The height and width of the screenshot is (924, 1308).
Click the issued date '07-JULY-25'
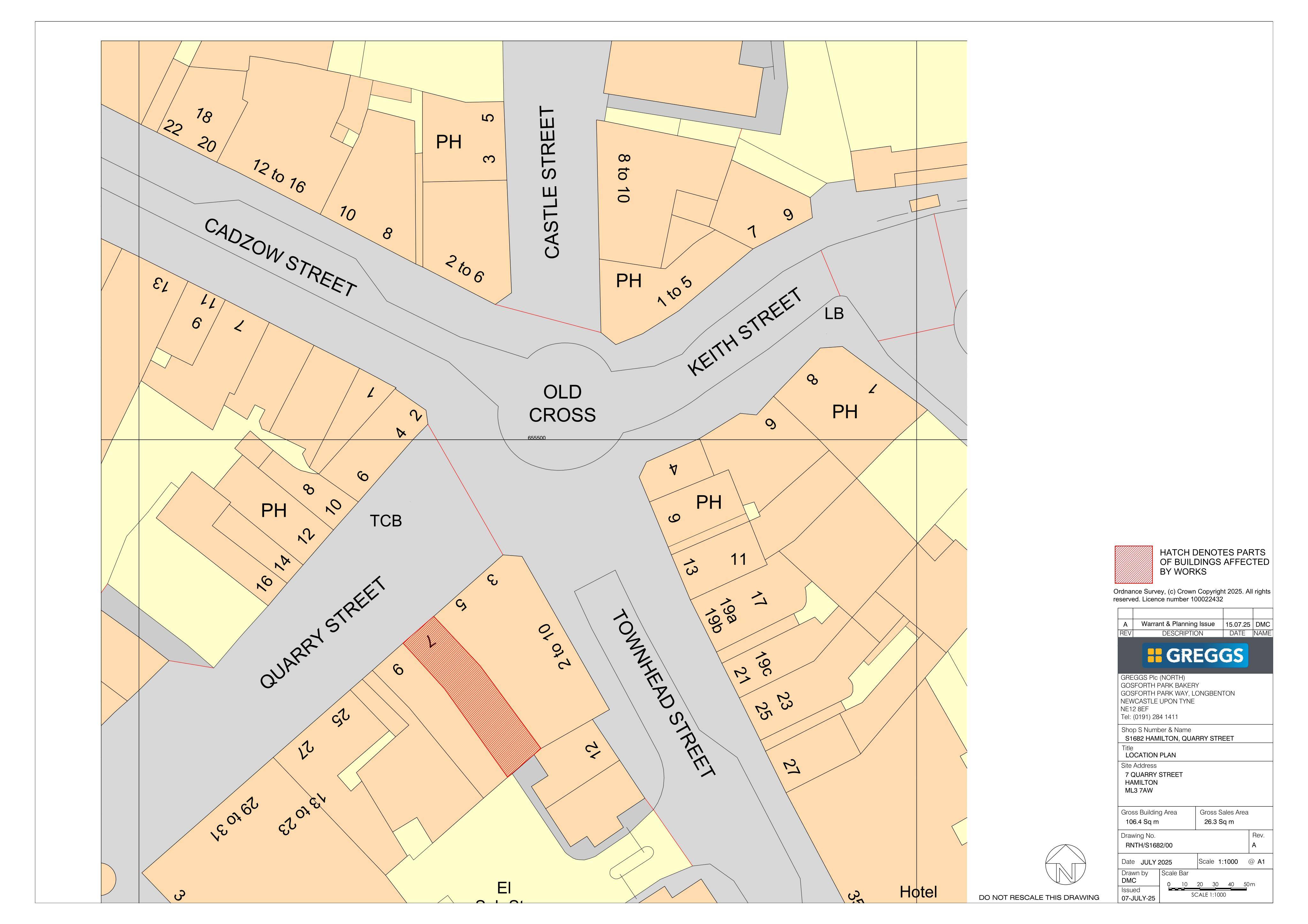(1138, 898)
